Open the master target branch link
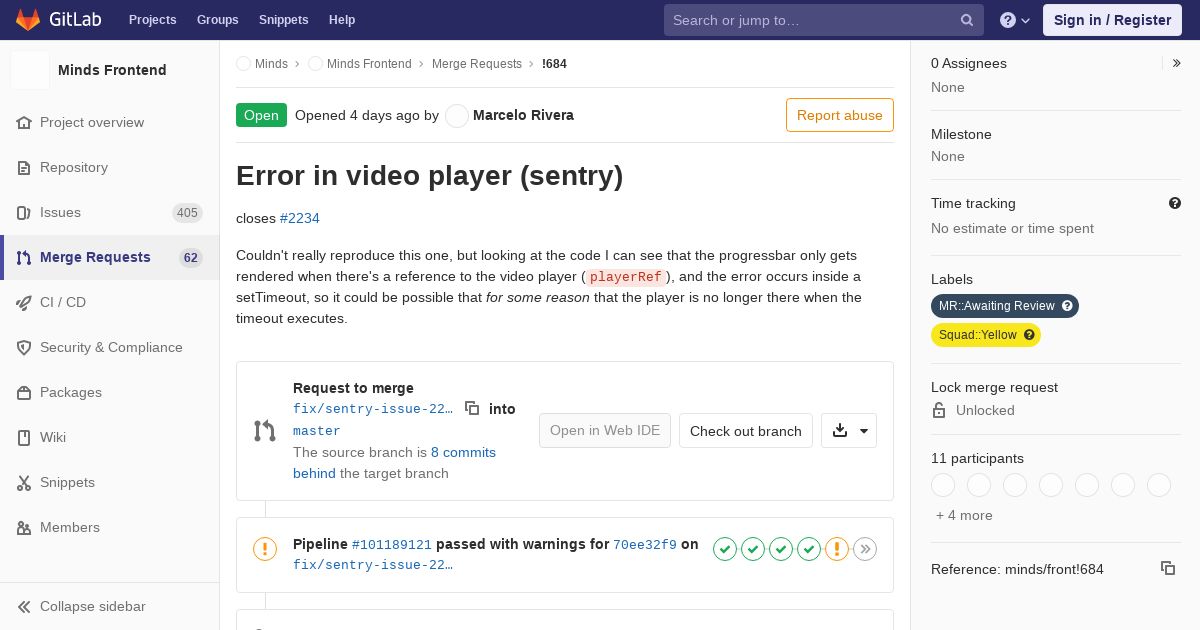 pos(317,431)
